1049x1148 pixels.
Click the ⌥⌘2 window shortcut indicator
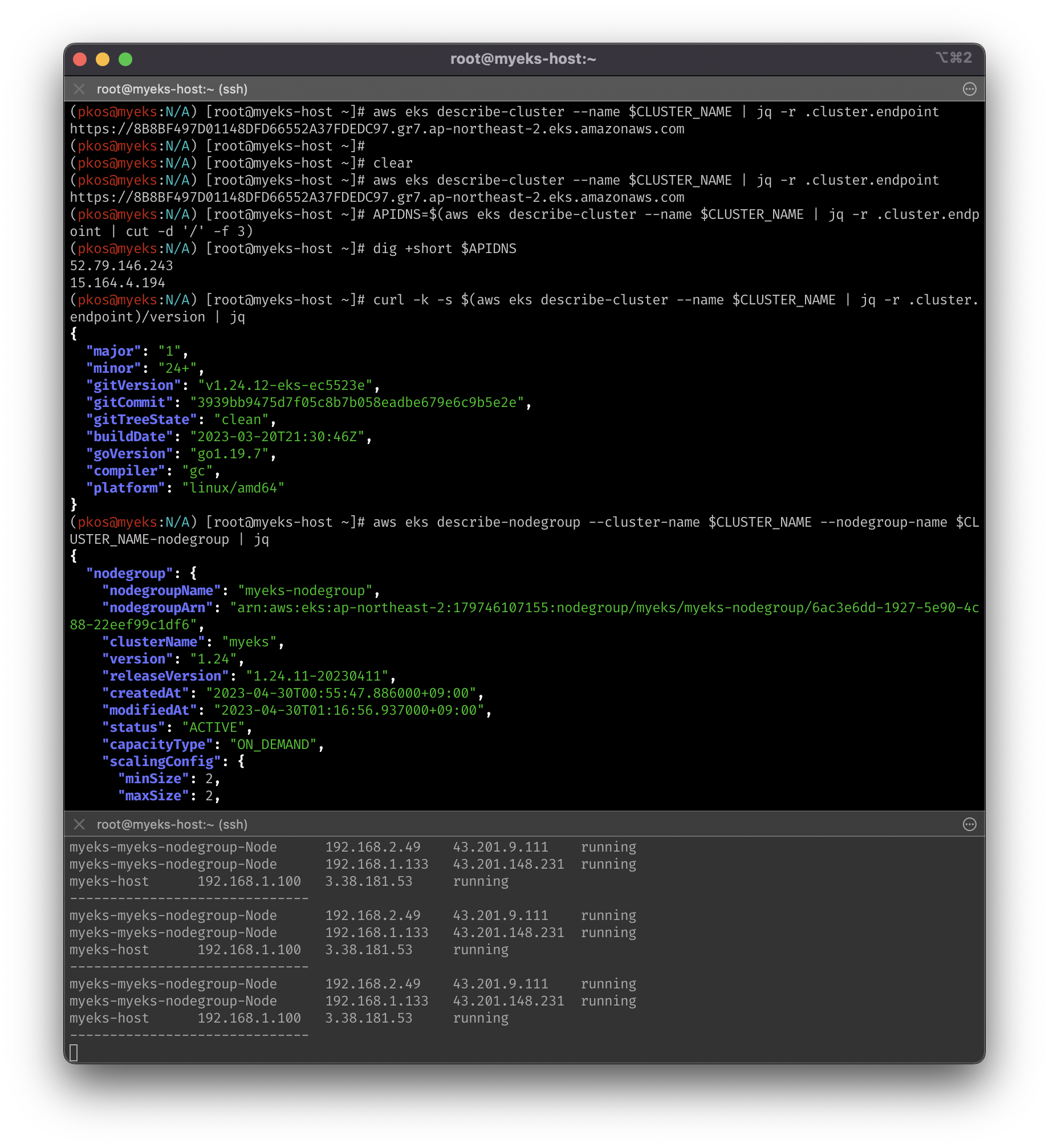coord(954,58)
